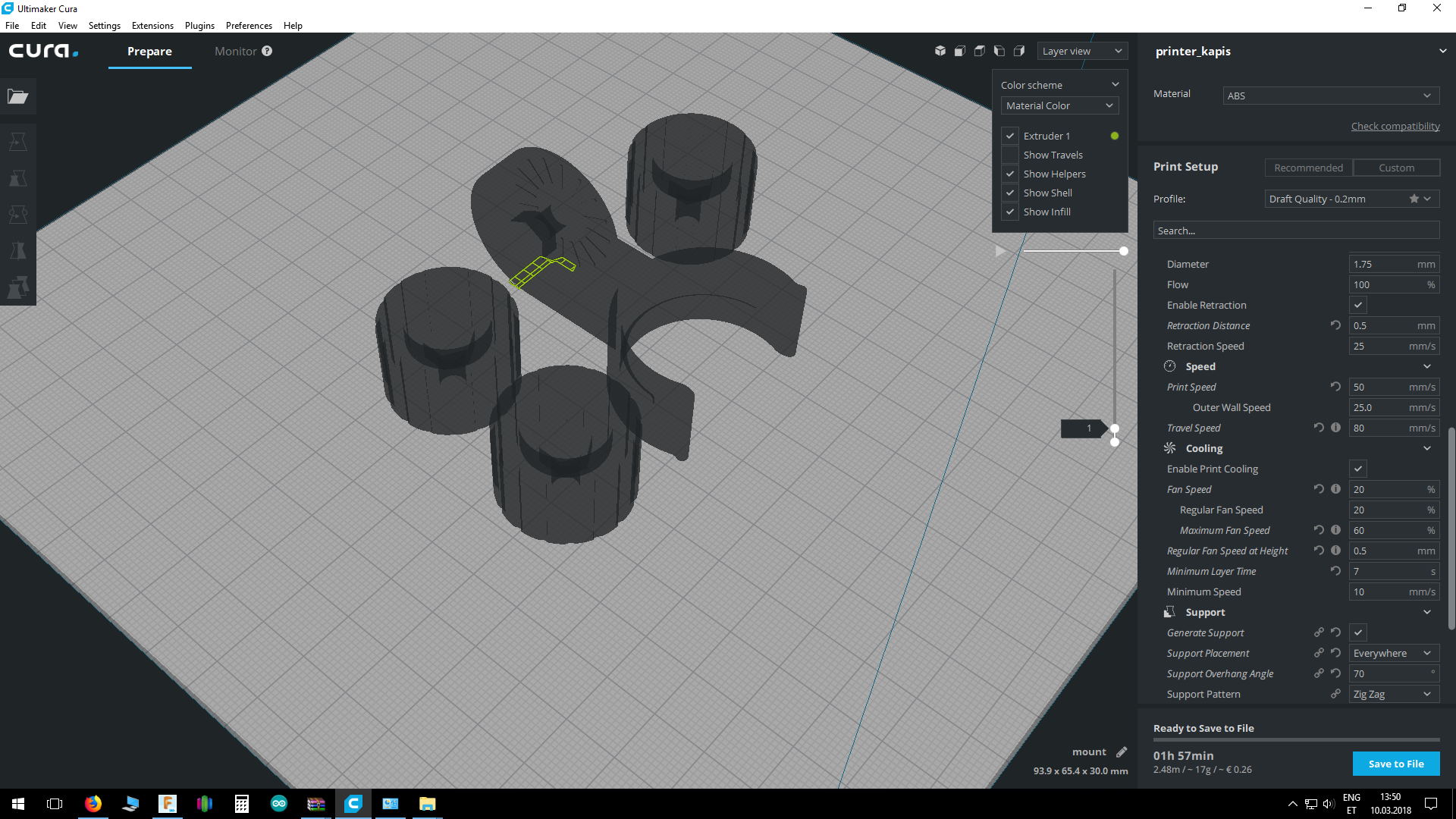
Task: Open the Material Color scheme dropdown
Action: 1059,105
